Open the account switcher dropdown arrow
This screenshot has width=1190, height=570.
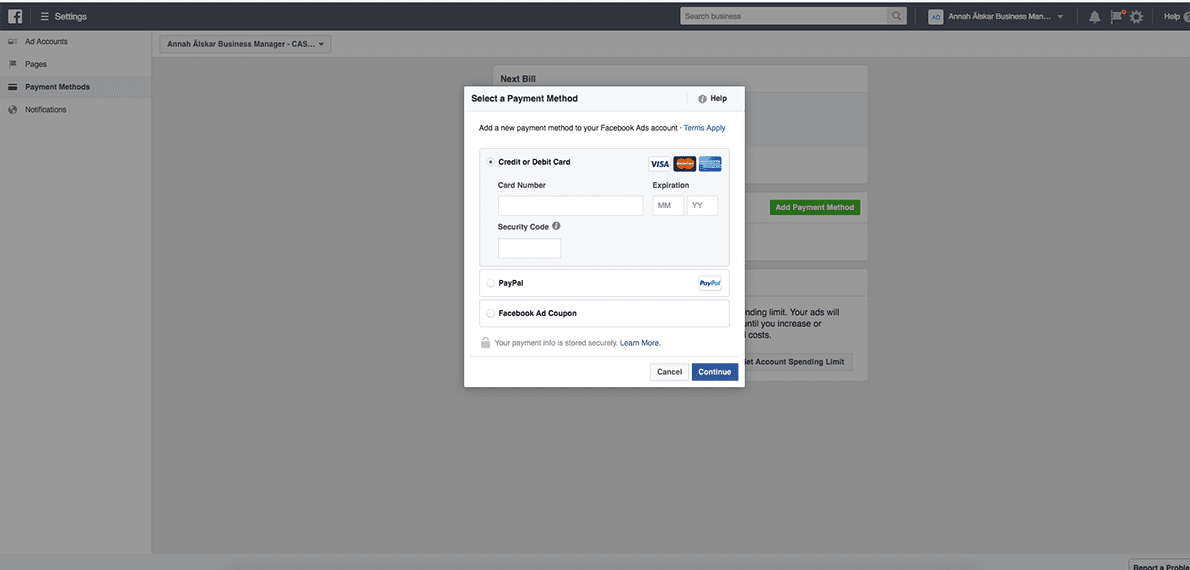coord(1060,17)
